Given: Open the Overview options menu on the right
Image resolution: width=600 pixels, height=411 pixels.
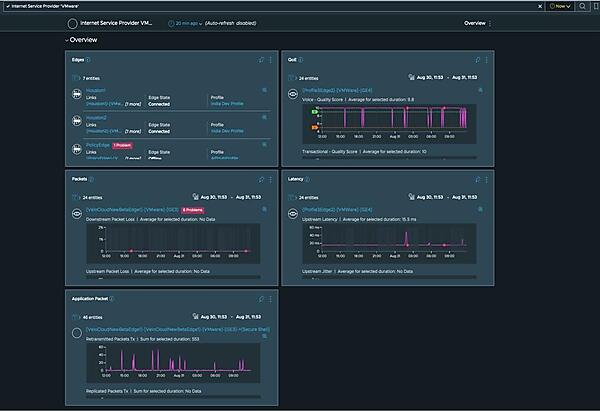Looking at the screenshot, I should 490,22.
